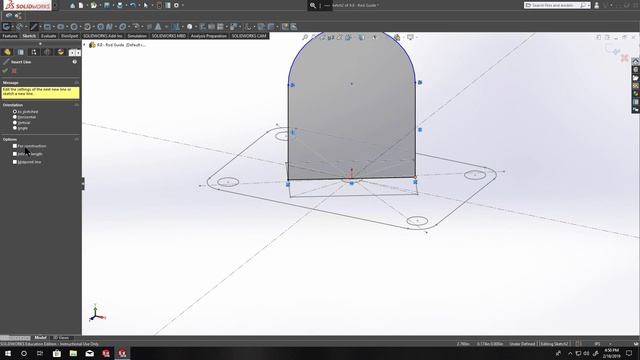Enable the For construction checkbox
The image size is (640, 360).
[15, 146]
